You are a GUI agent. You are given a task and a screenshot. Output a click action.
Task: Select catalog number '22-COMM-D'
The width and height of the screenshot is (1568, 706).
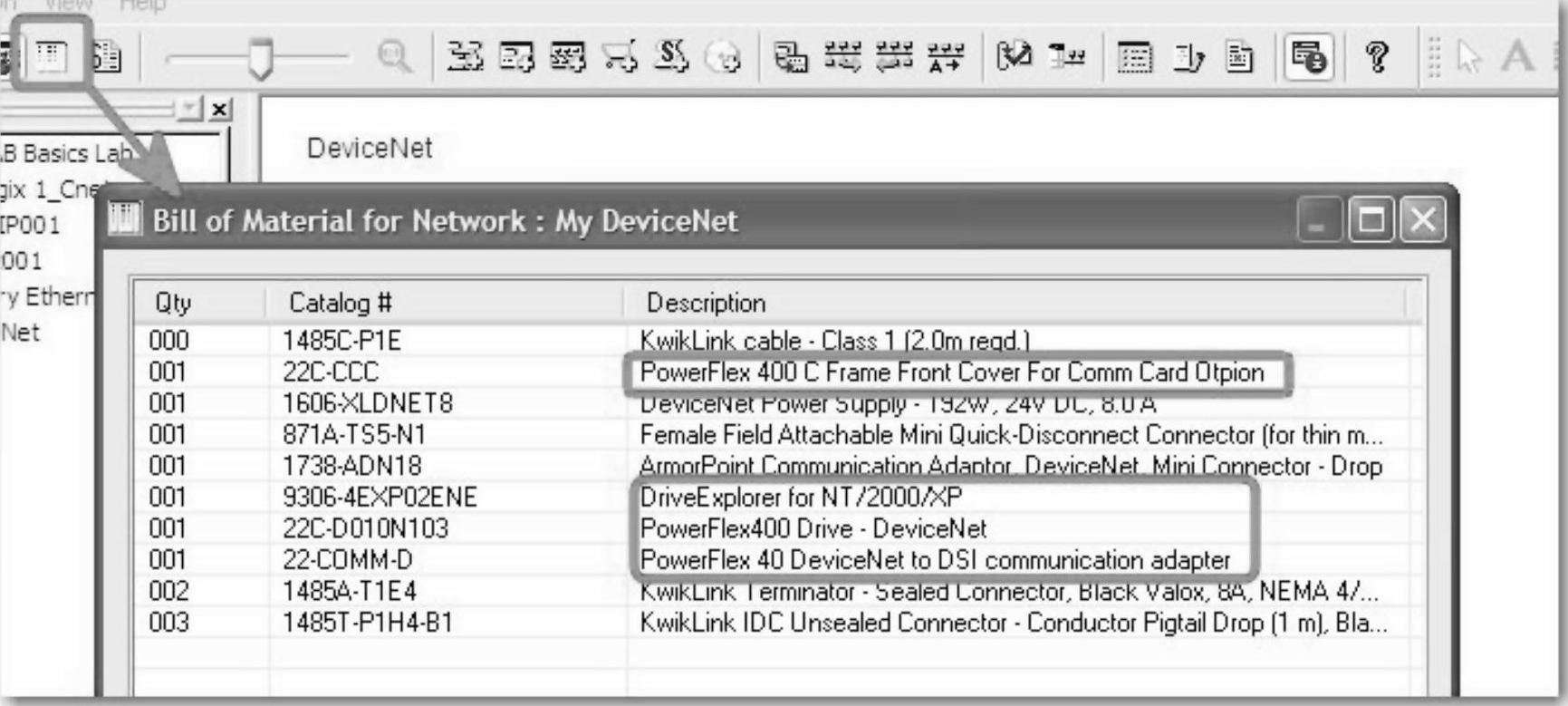pos(347,559)
